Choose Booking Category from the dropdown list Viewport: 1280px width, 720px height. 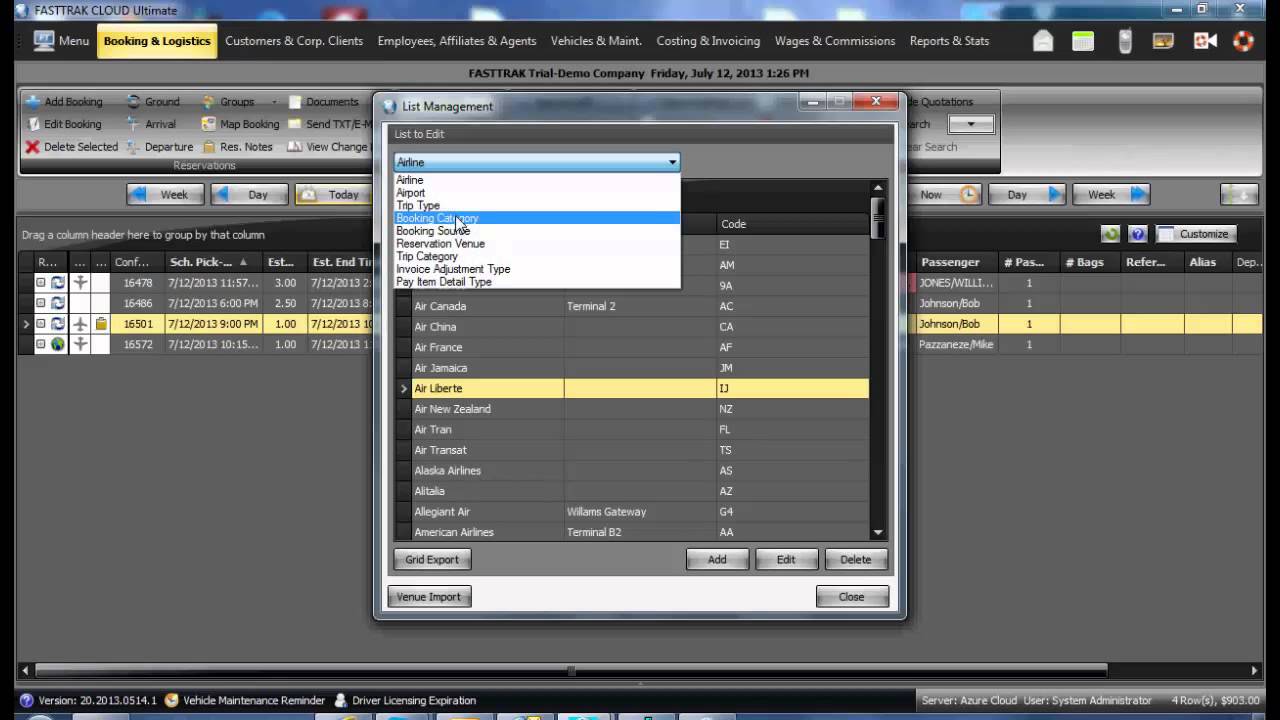538,218
